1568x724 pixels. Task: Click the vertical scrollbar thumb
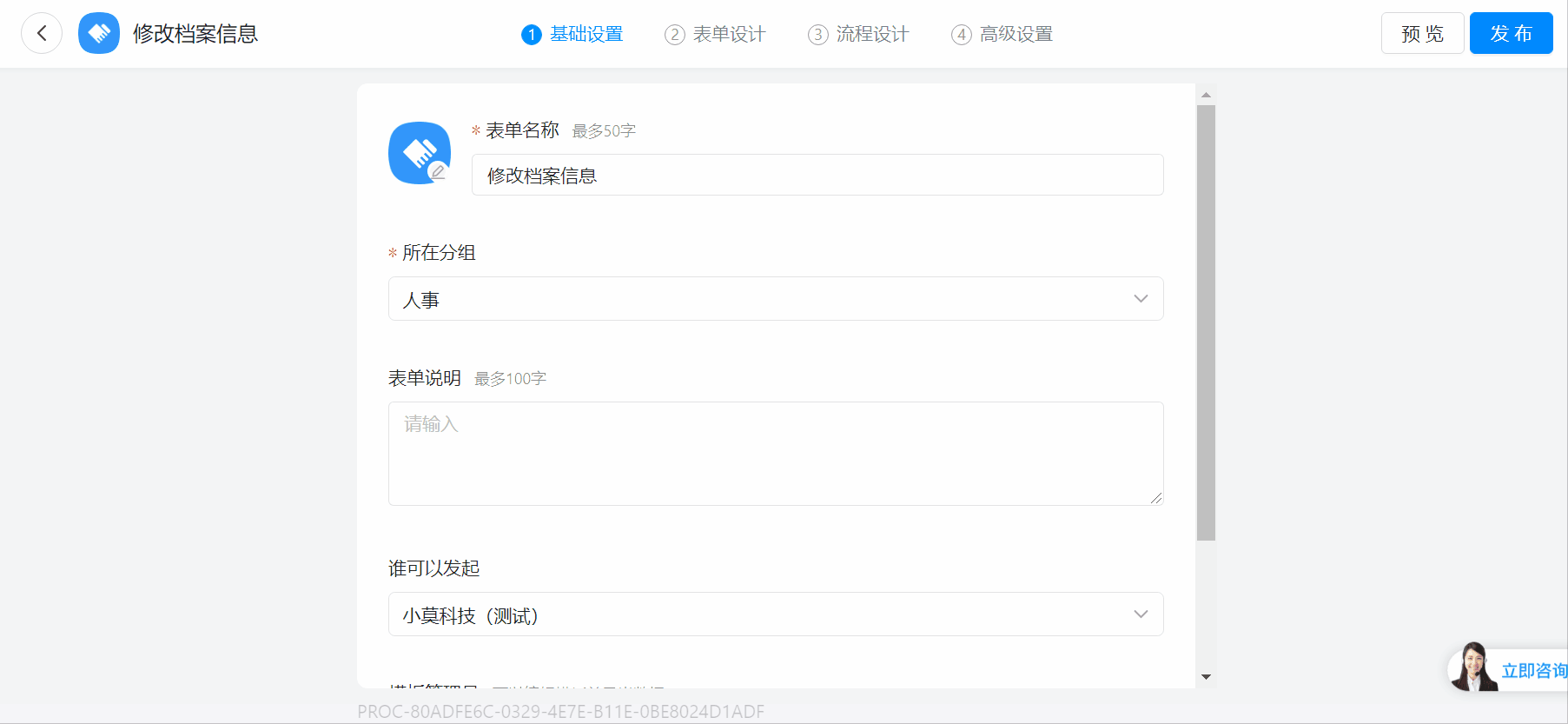[x=1206, y=322]
